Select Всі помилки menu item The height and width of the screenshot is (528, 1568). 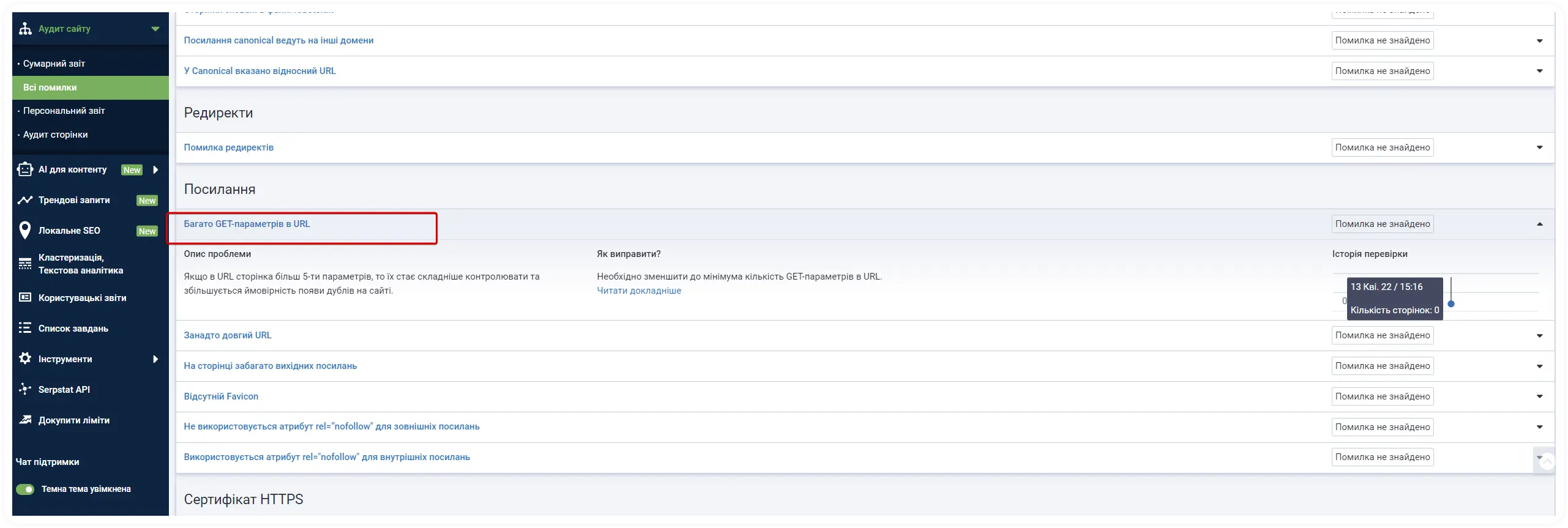click(x=90, y=87)
